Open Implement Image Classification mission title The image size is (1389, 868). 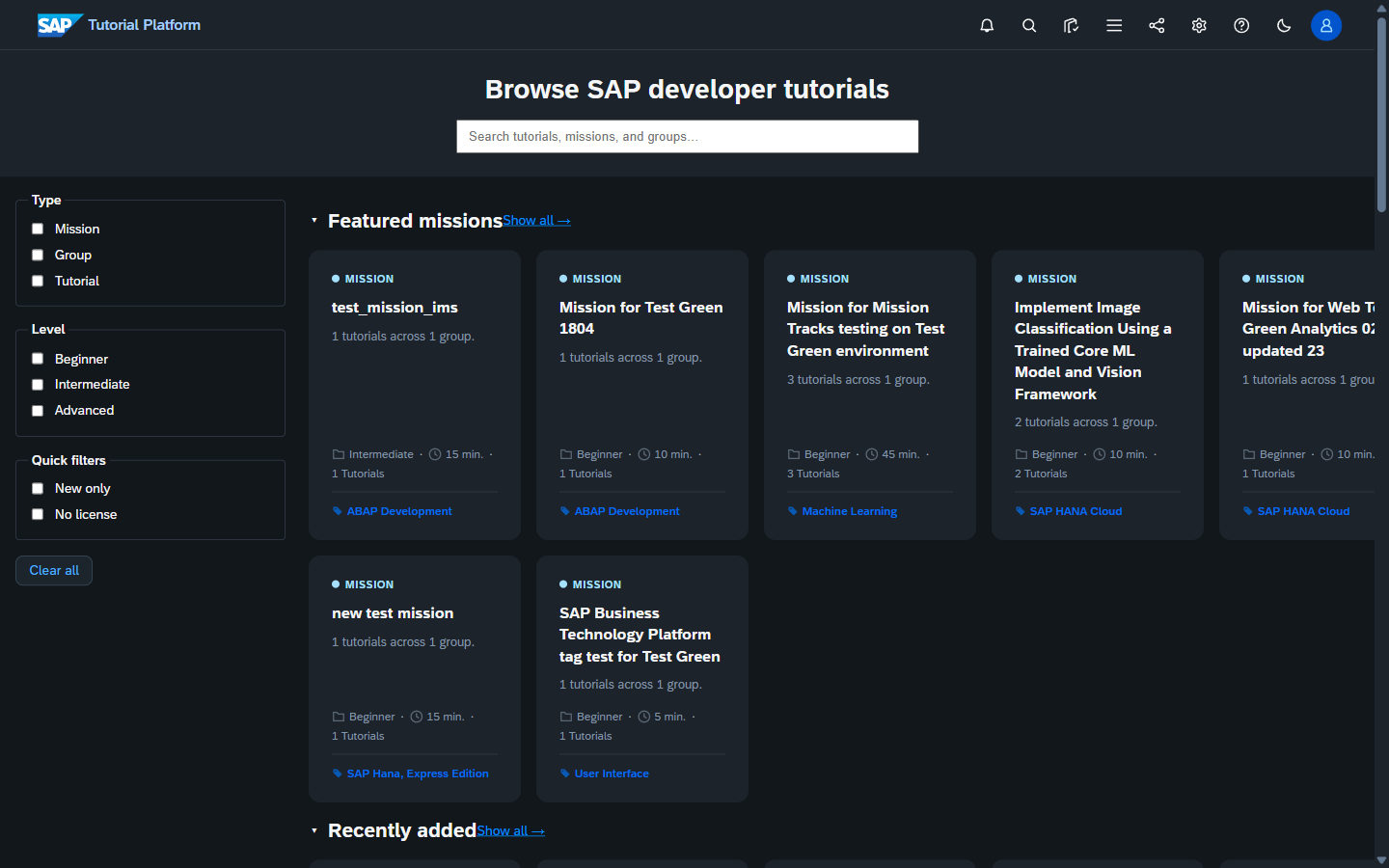pyautogui.click(x=1093, y=350)
